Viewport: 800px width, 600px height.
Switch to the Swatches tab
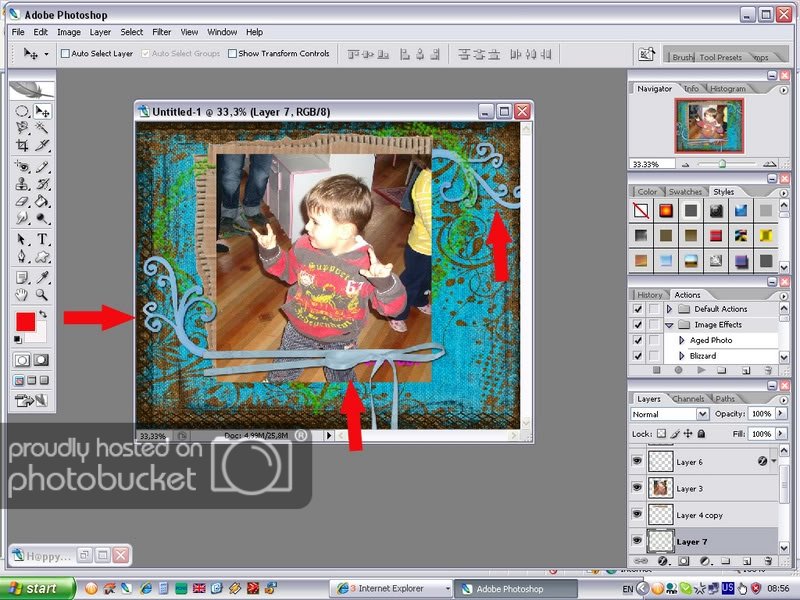[685, 192]
